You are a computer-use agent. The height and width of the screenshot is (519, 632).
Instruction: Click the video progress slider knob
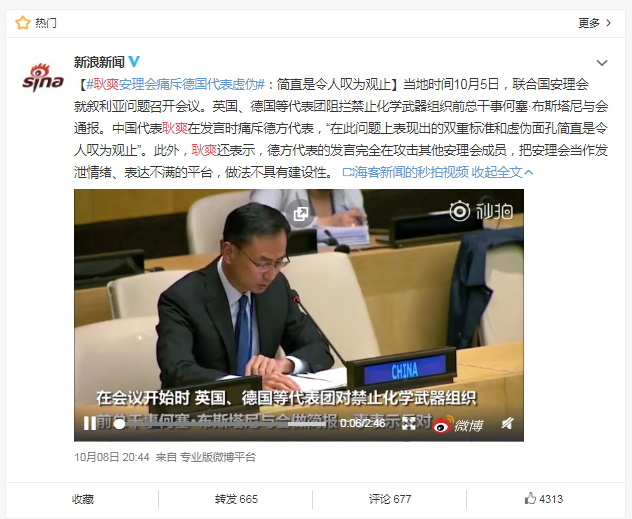119,424
